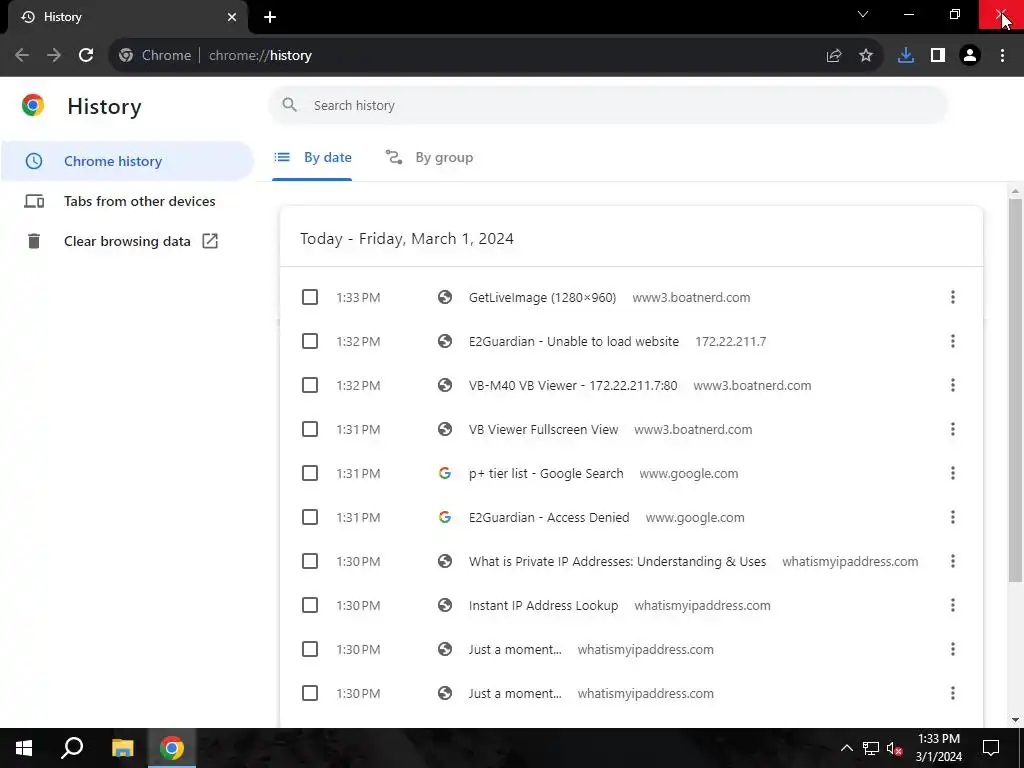
Task: Open more actions for VB-M40 VB Viewer
Action: [953, 385]
